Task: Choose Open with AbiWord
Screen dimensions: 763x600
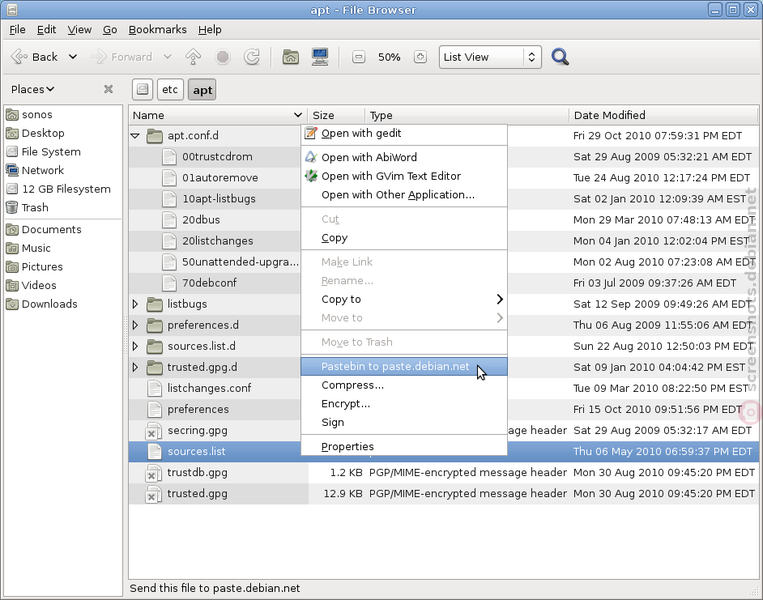Action: click(x=404, y=157)
